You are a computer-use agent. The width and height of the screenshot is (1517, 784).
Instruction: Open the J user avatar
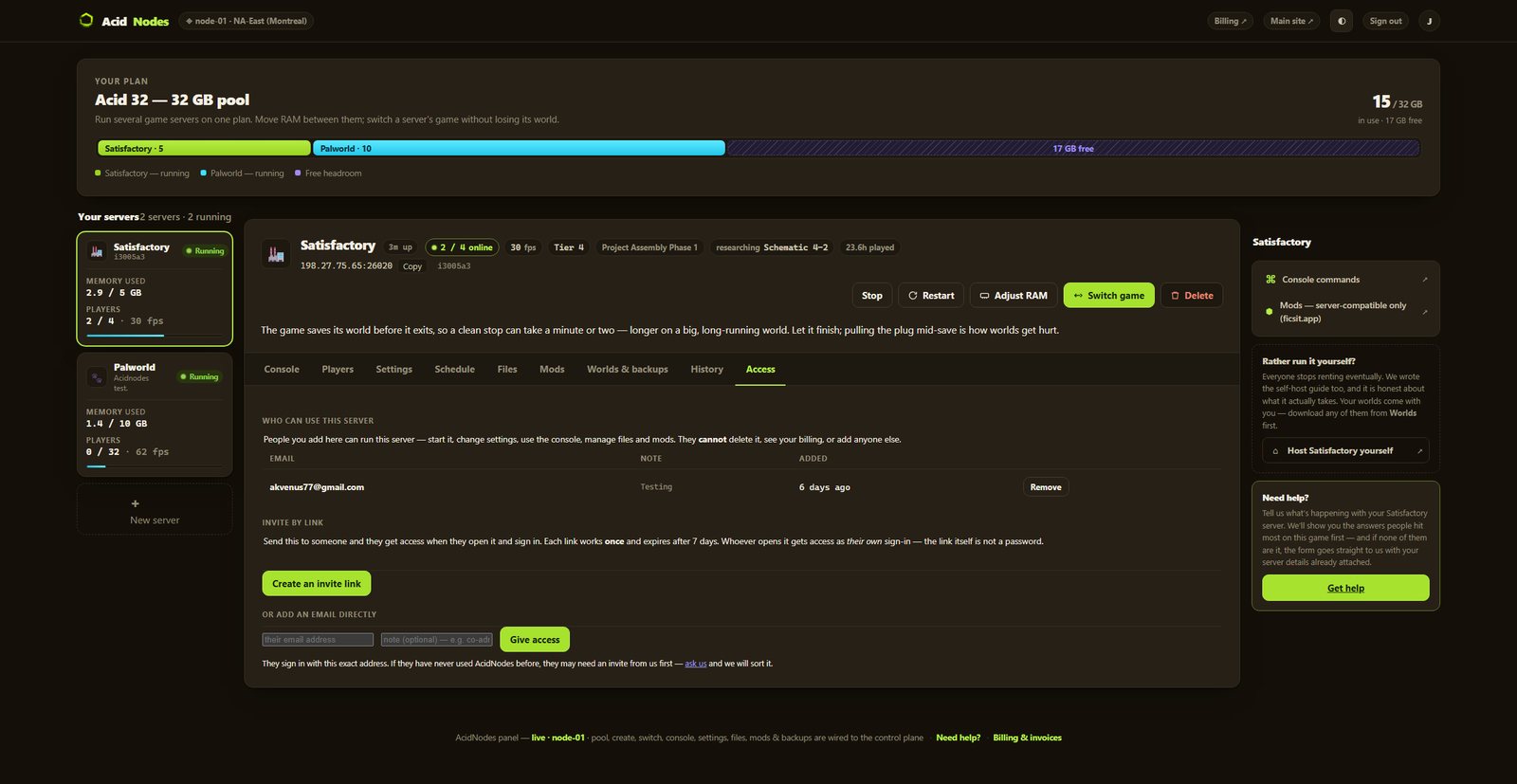coord(1429,21)
